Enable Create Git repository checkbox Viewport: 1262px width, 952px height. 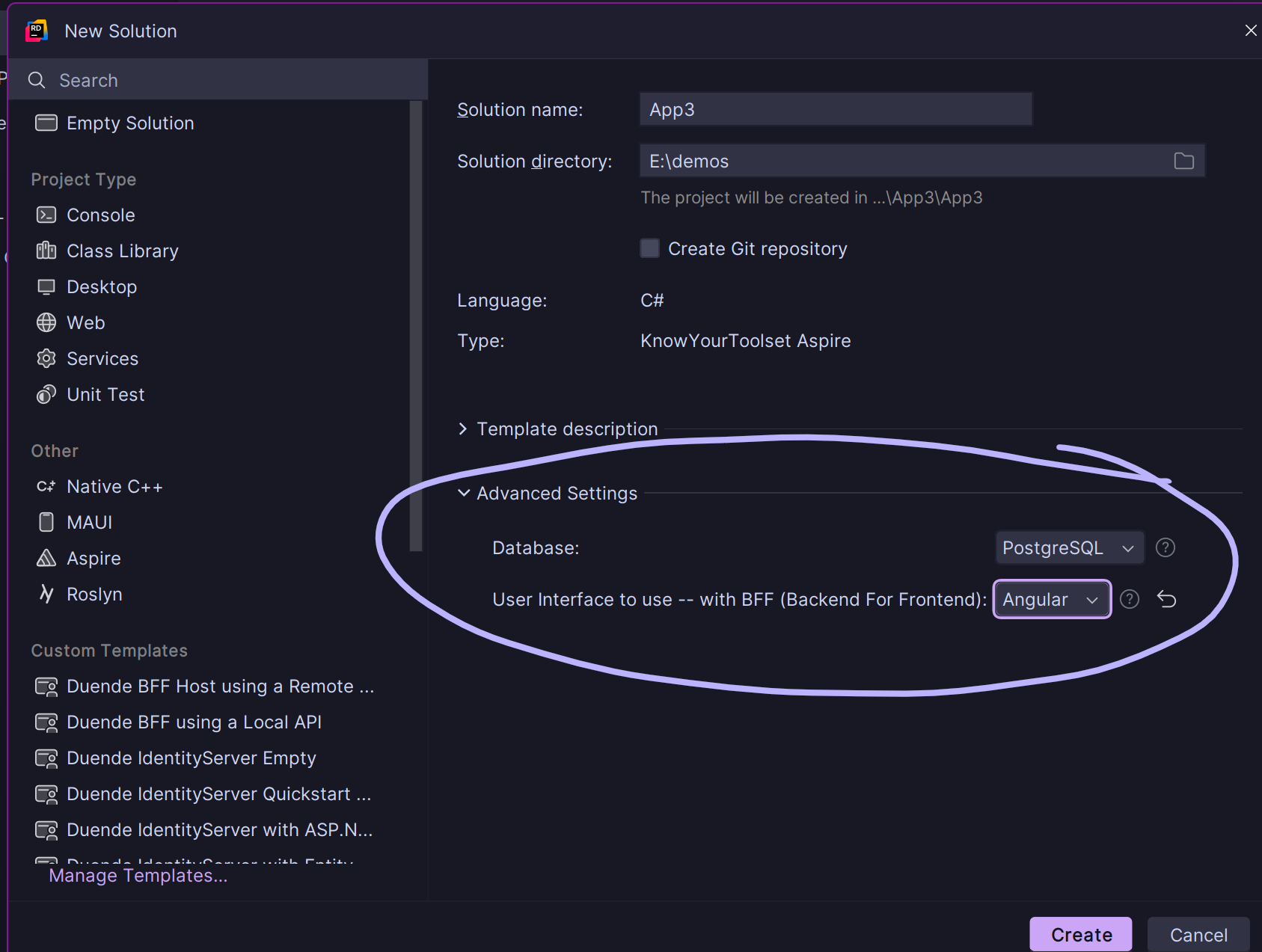(650, 248)
